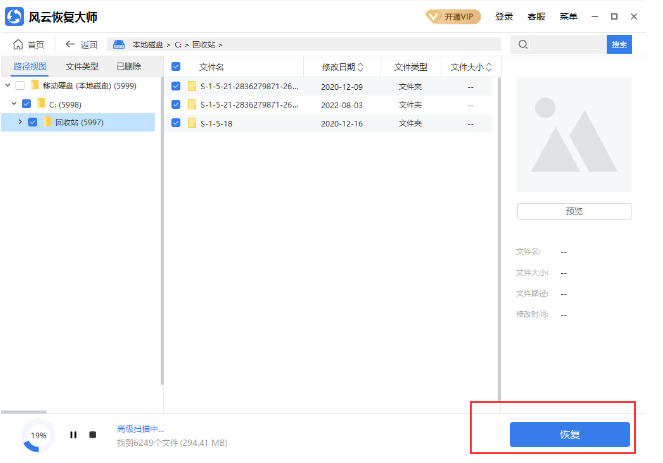Sort files by 修改日期 column

click(x=342, y=67)
